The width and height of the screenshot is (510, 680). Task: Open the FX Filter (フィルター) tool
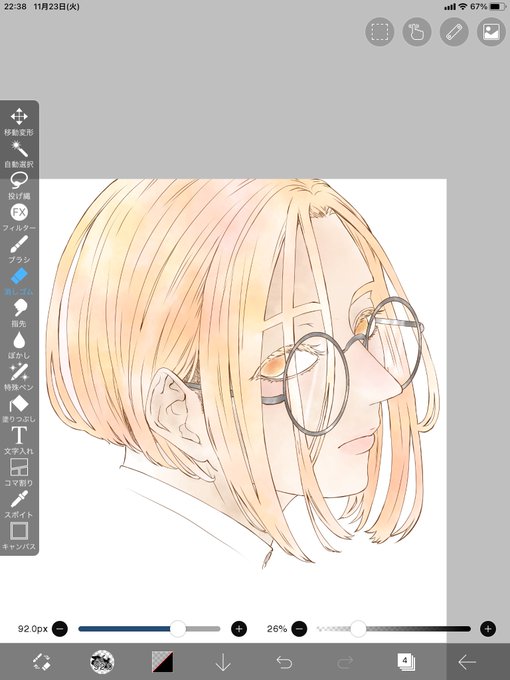[x=19, y=218]
